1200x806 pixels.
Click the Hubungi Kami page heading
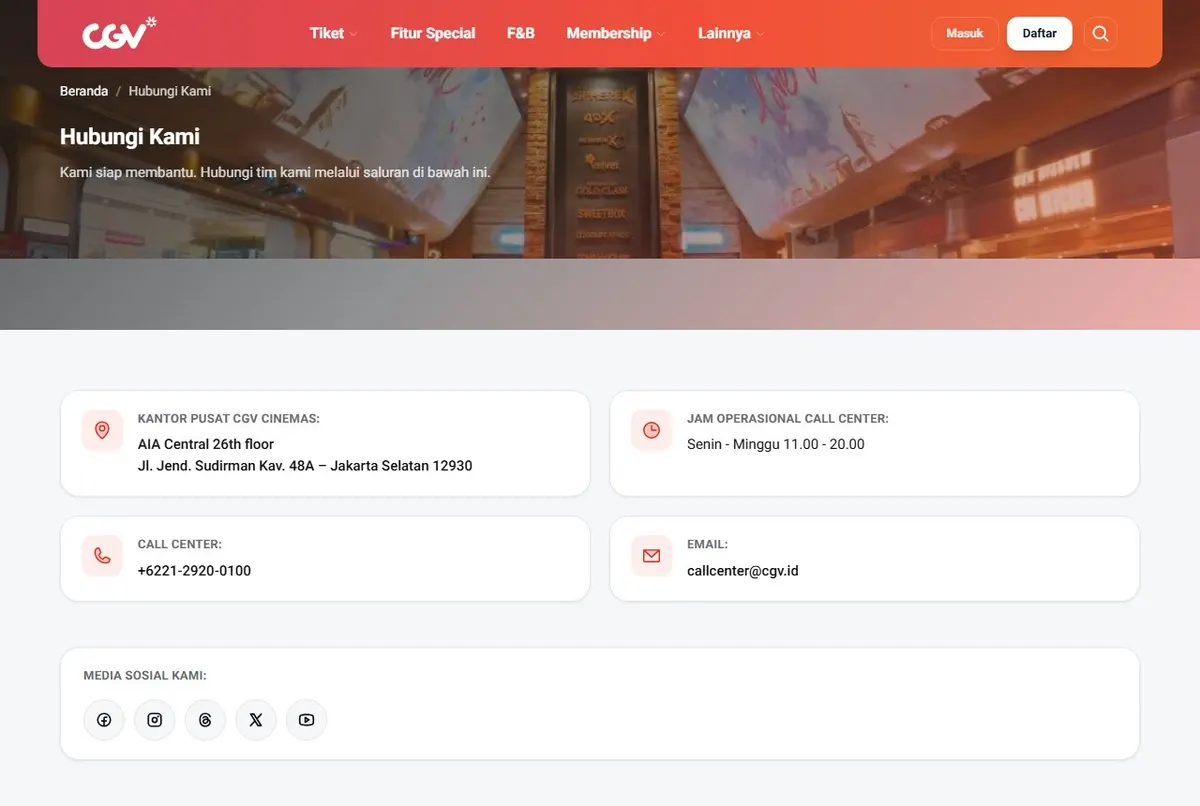coord(130,137)
